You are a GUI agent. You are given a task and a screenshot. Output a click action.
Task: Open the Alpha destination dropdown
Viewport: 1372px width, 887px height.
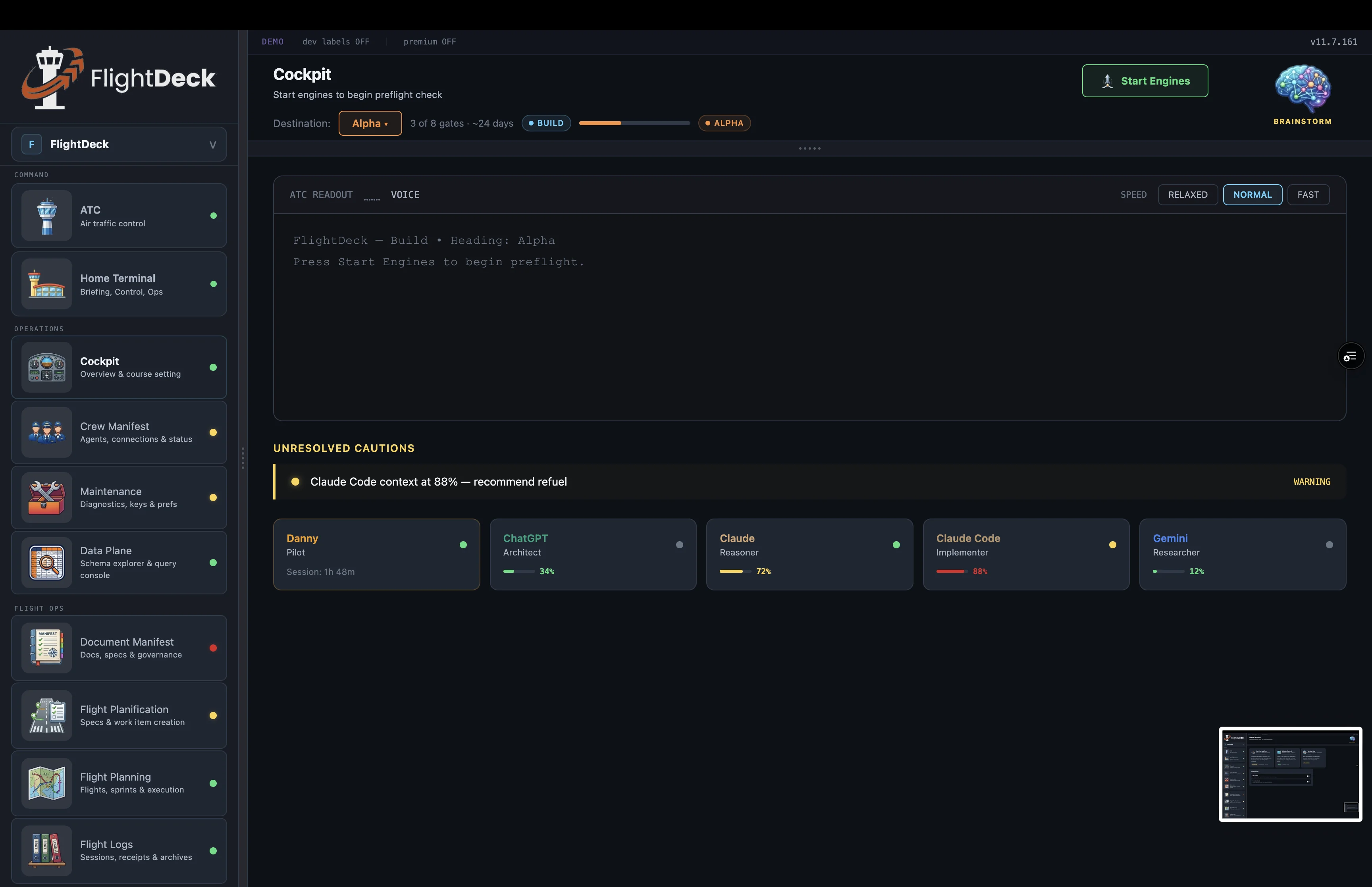370,123
